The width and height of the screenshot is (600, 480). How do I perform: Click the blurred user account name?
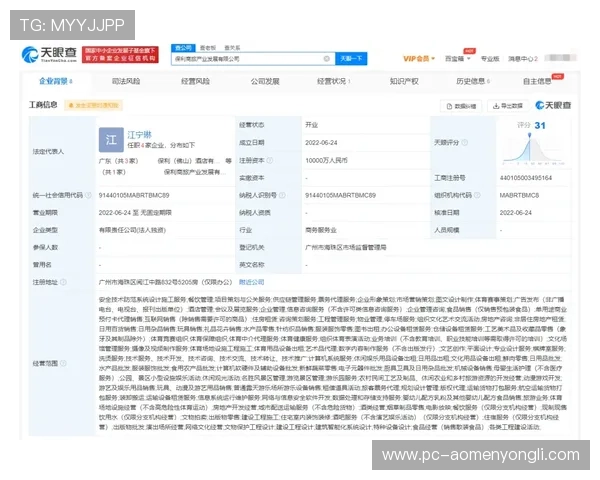tap(560, 58)
